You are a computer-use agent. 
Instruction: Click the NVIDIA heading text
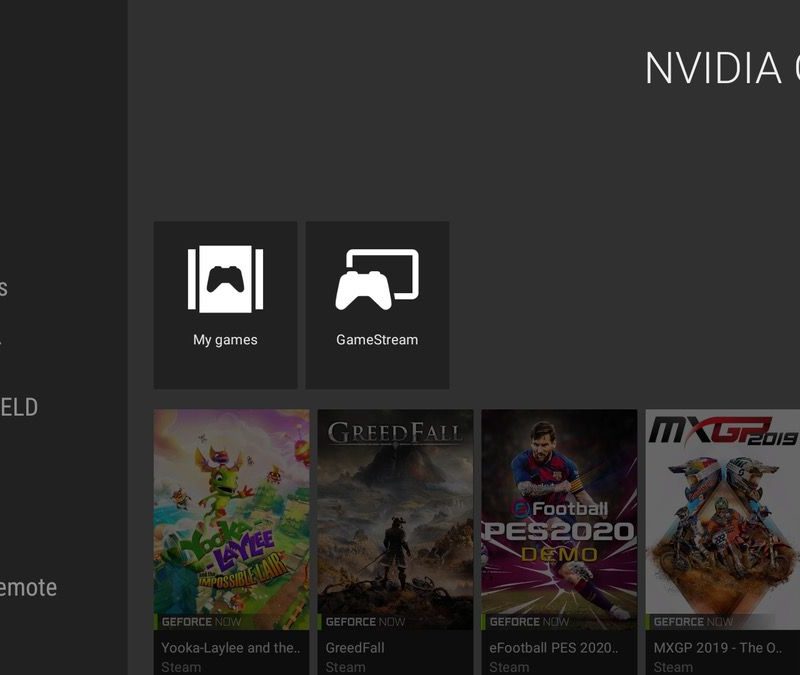(x=713, y=68)
